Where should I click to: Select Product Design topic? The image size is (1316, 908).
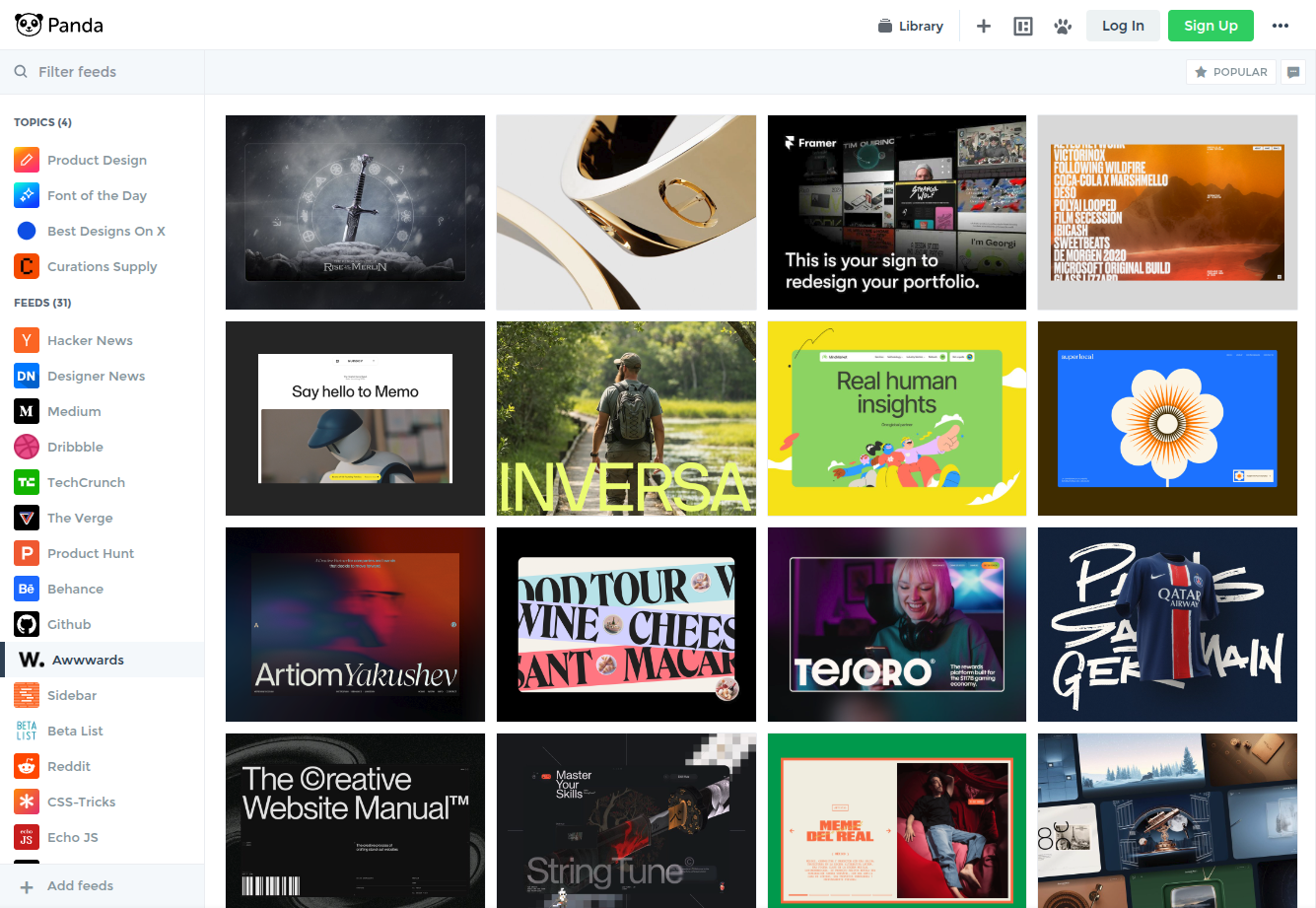96,160
